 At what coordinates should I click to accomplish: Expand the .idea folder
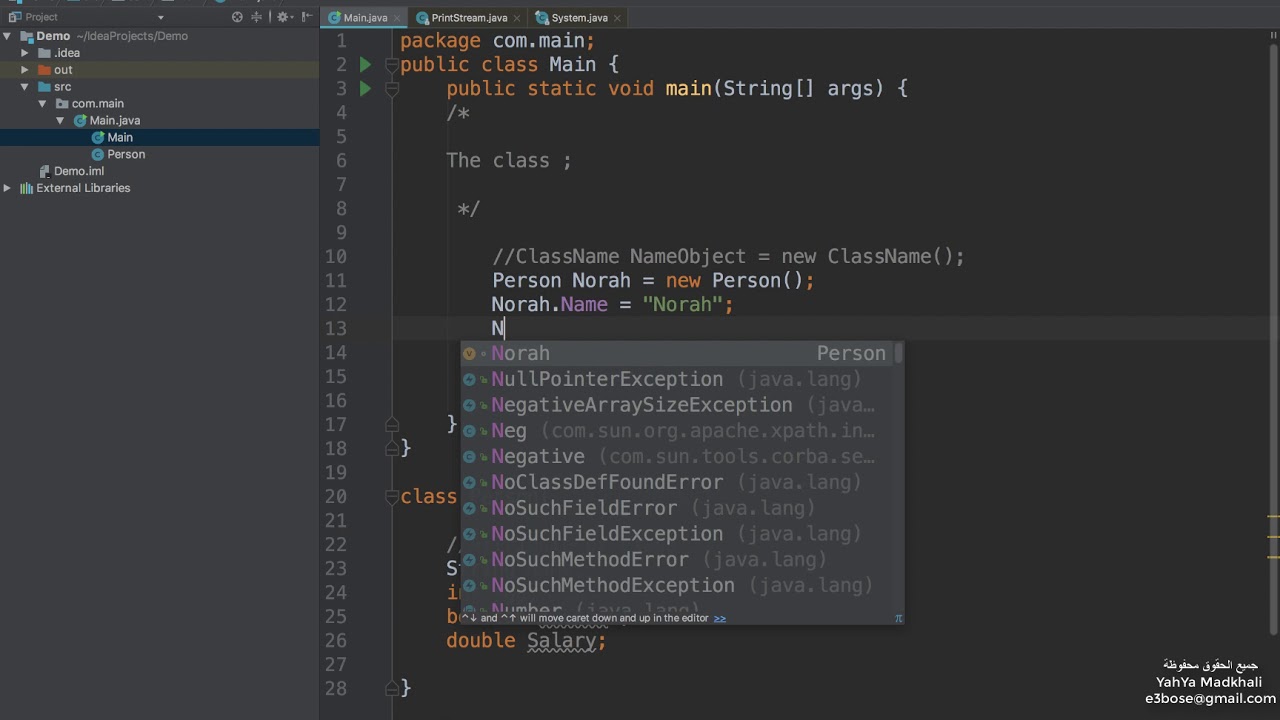pos(25,53)
